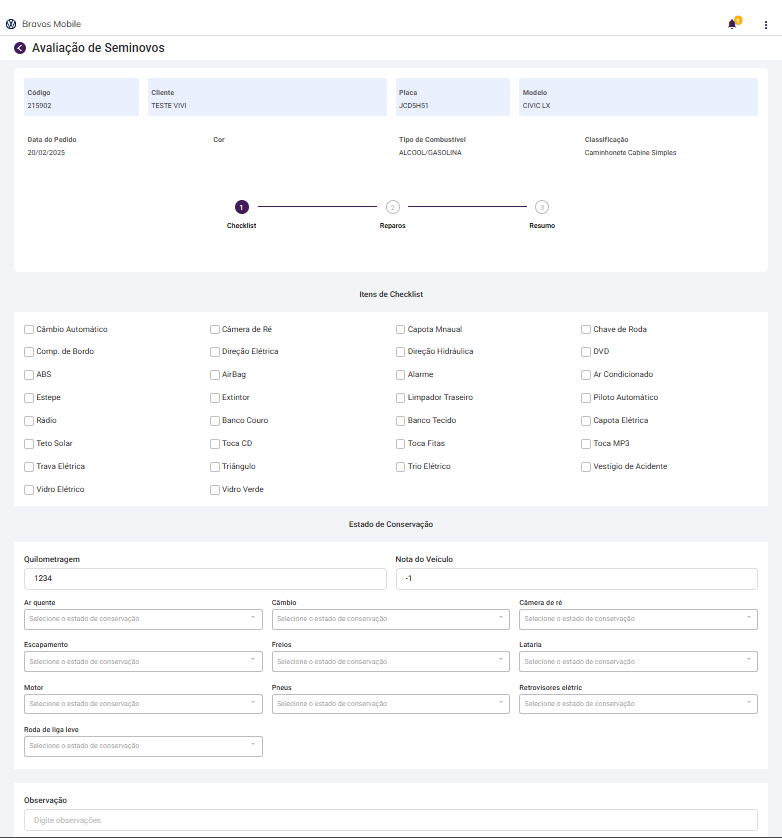The height and width of the screenshot is (838, 782).
Task: Open the Freios state dropdown
Action: point(391,662)
